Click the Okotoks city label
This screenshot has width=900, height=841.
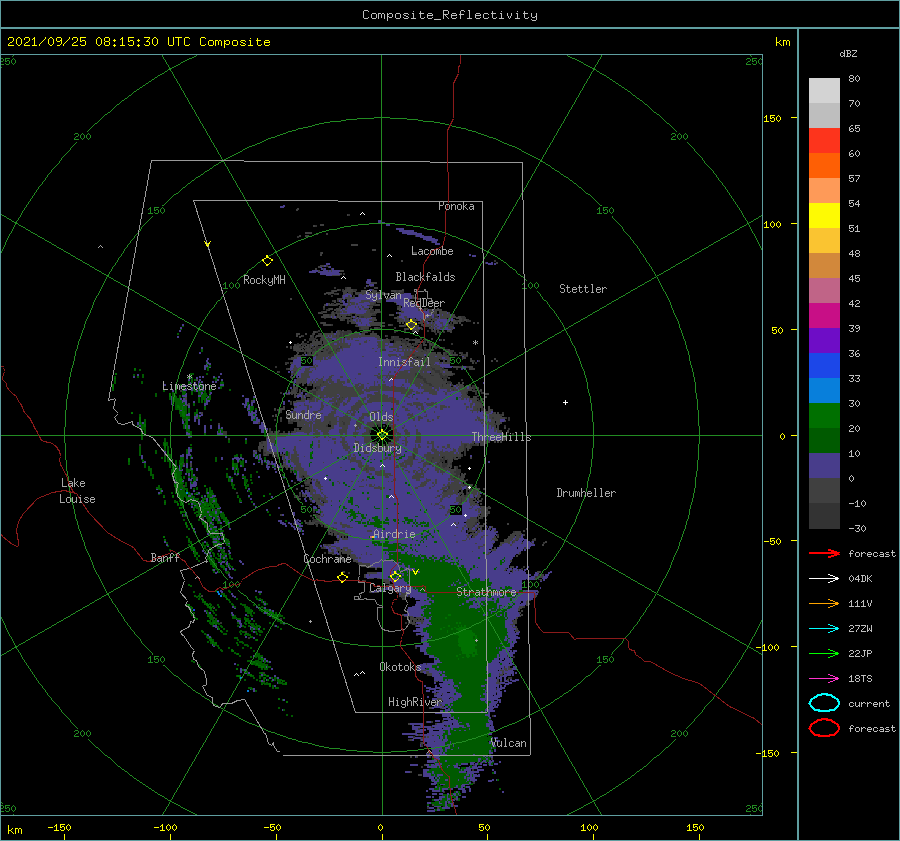pyautogui.click(x=400, y=666)
